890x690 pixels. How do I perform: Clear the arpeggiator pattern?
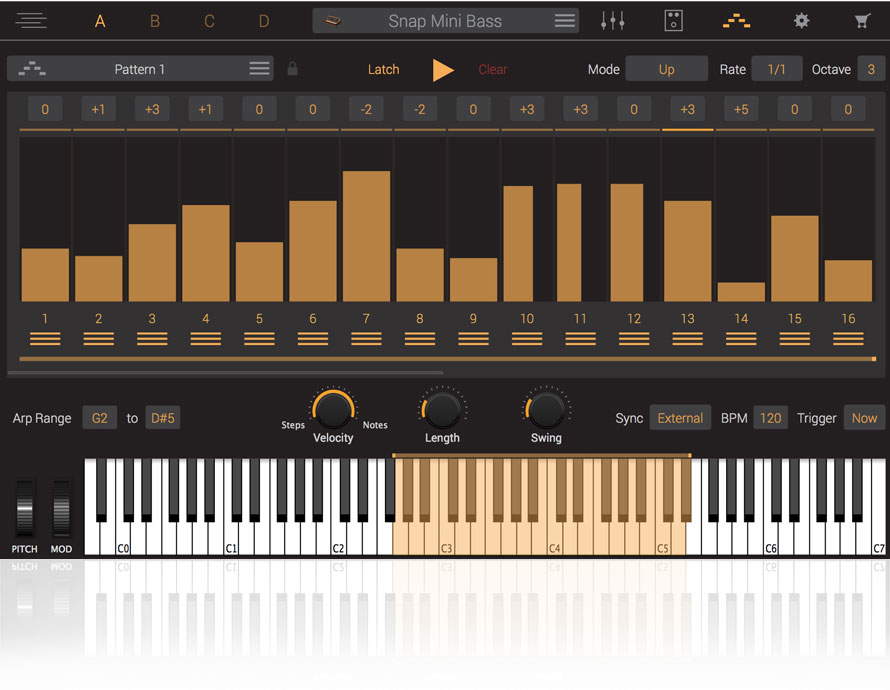coord(493,69)
